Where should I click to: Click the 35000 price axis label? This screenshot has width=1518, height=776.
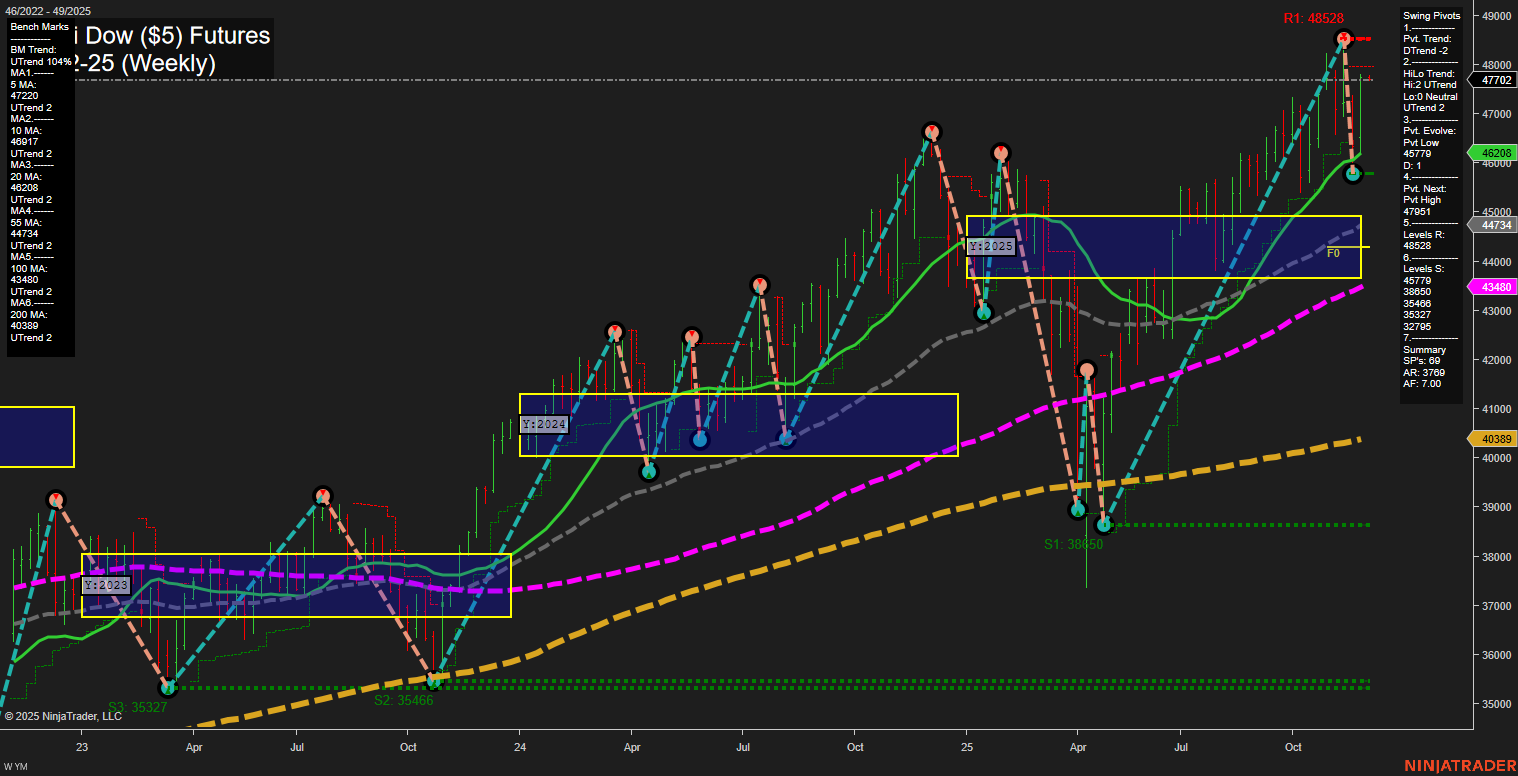[1496, 704]
